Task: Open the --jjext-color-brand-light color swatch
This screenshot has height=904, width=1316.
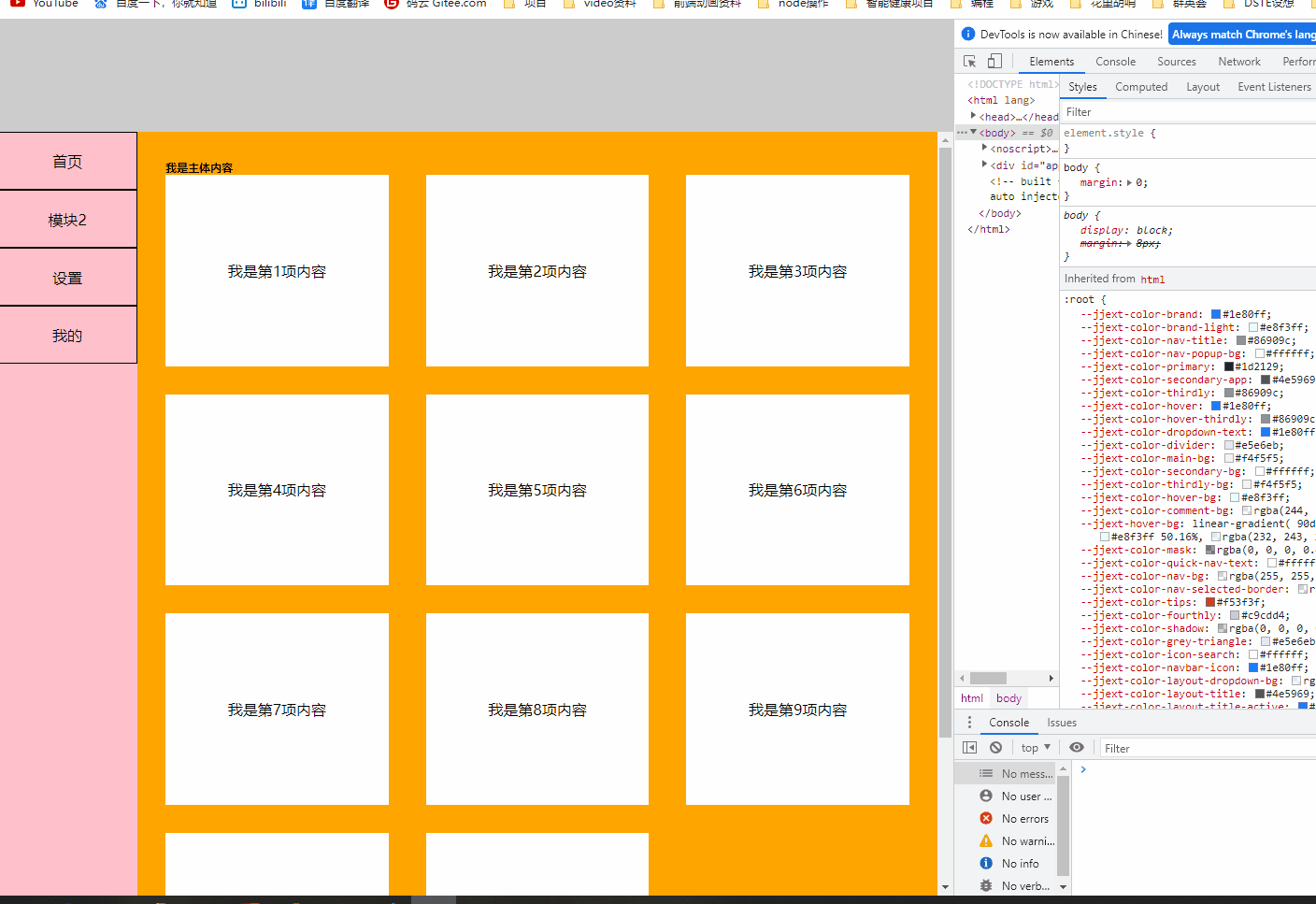Action: coord(1253,327)
